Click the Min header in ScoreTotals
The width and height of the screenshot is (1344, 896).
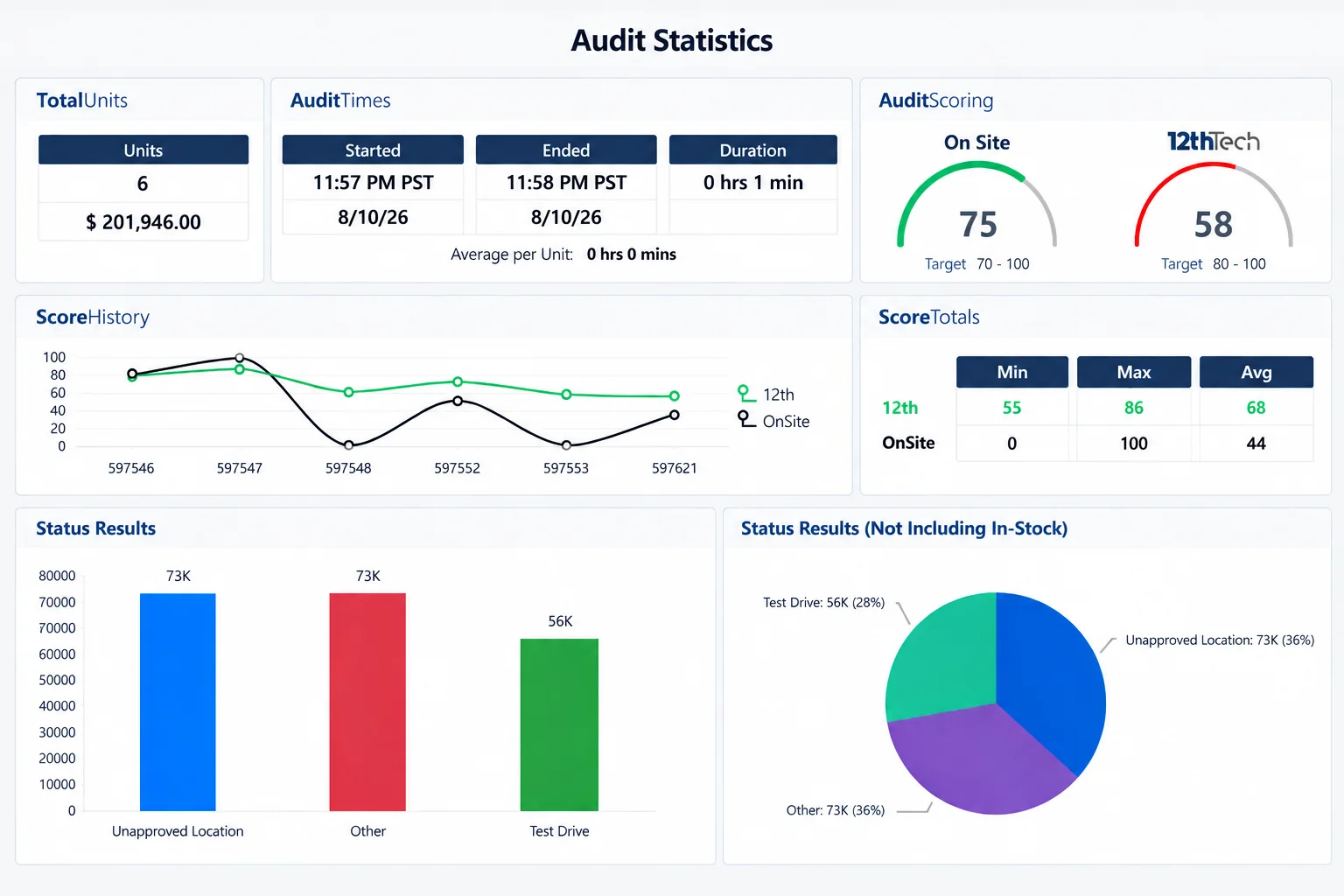point(1012,372)
